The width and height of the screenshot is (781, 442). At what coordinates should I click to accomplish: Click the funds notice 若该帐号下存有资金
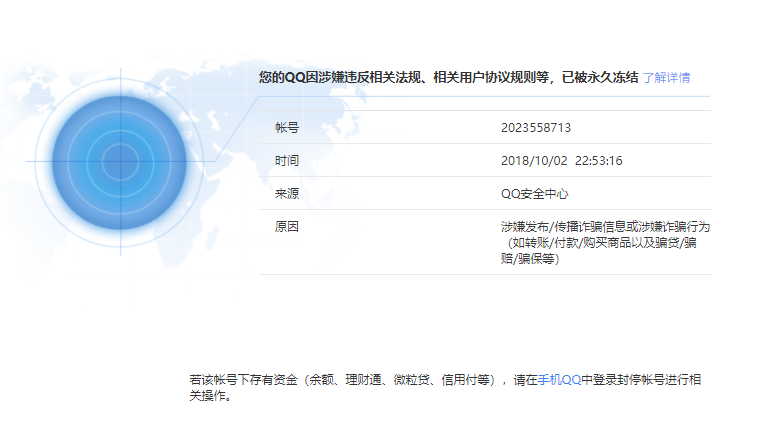244,380
